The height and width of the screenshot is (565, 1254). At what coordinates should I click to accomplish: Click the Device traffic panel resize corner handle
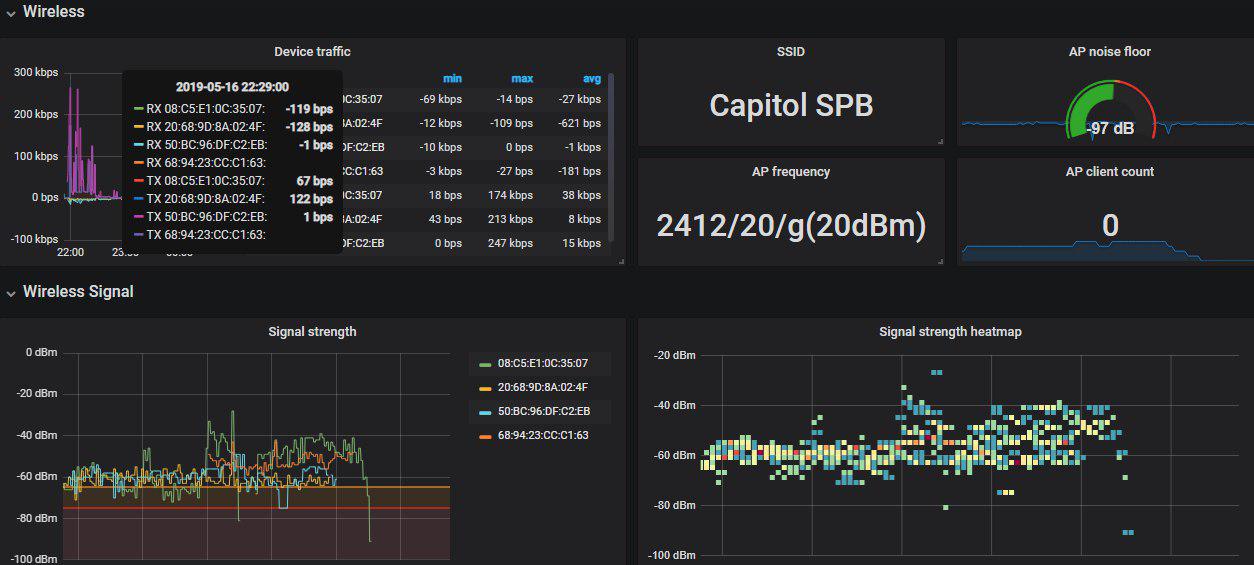tap(621, 261)
